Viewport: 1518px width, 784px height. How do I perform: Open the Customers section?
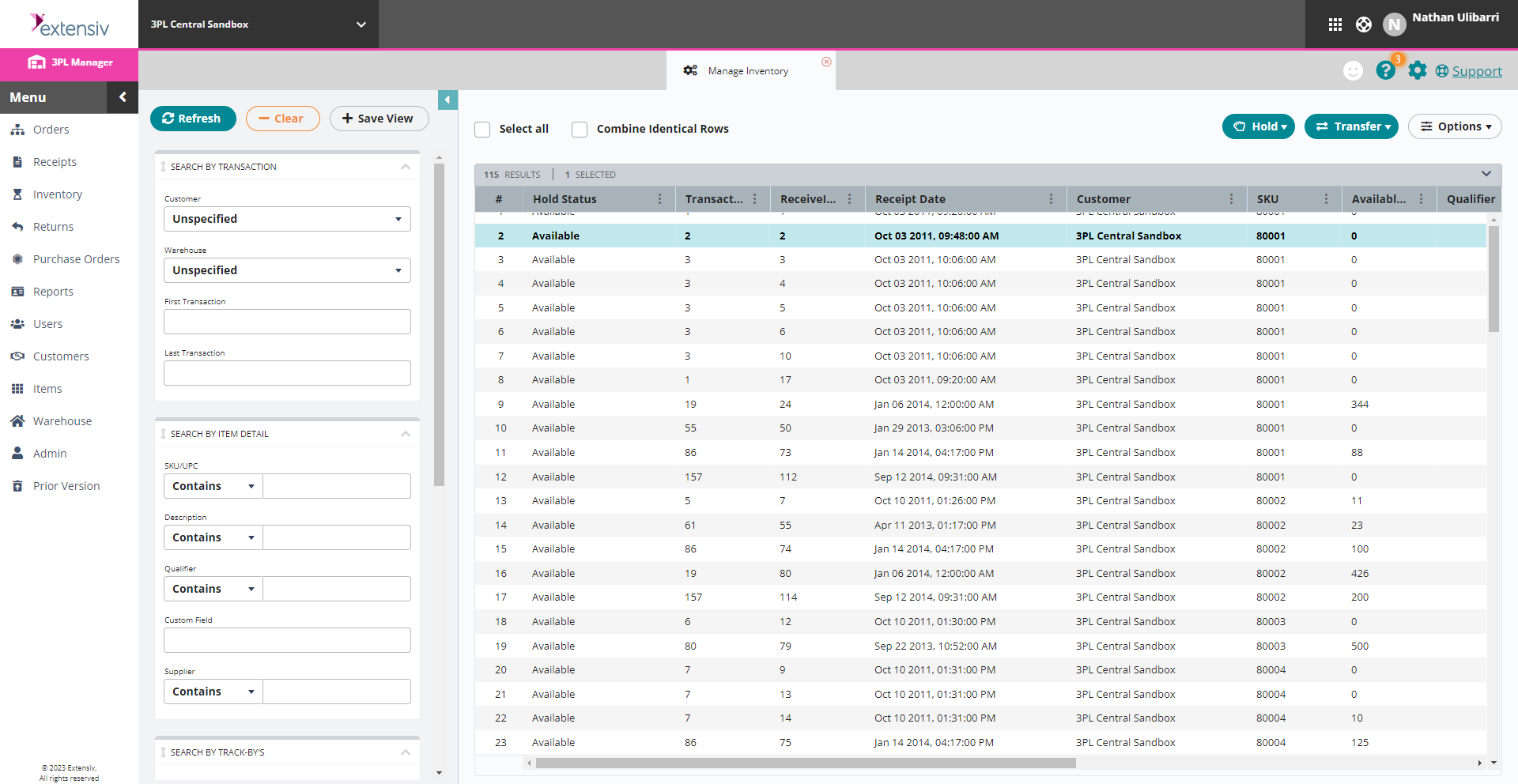pos(60,356)
